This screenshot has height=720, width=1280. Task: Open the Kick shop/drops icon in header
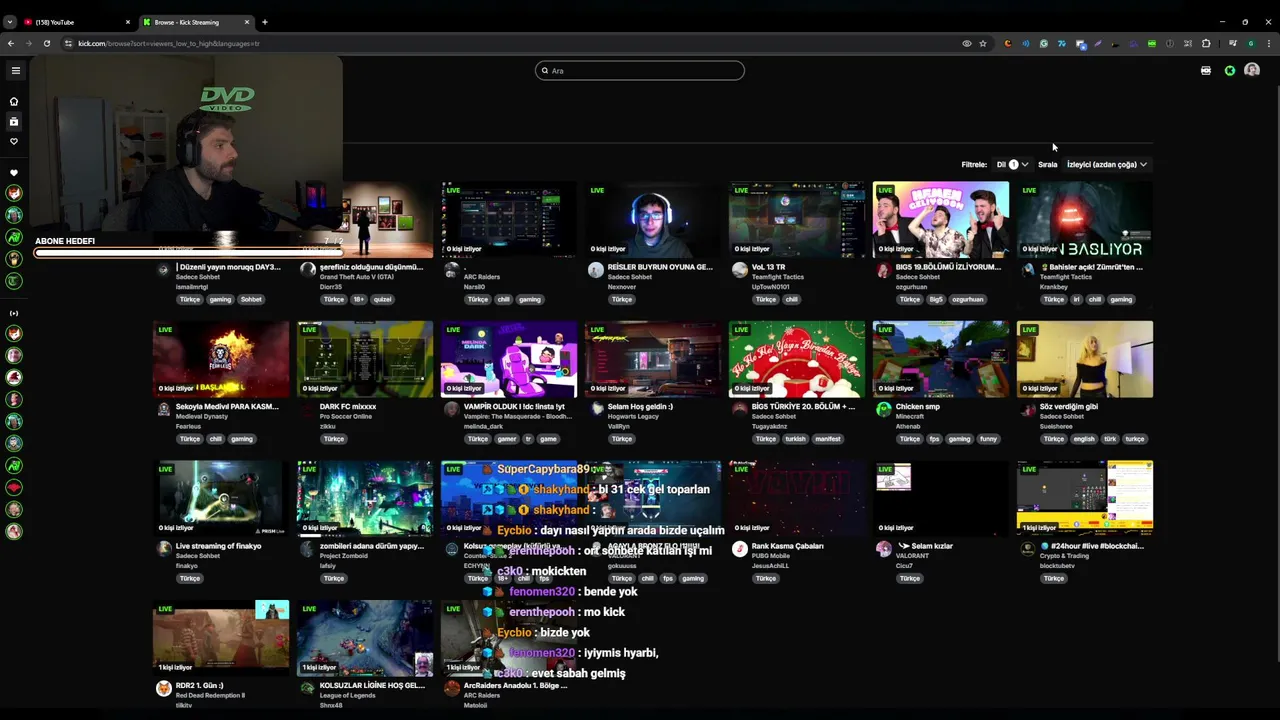click(1205, 70)
